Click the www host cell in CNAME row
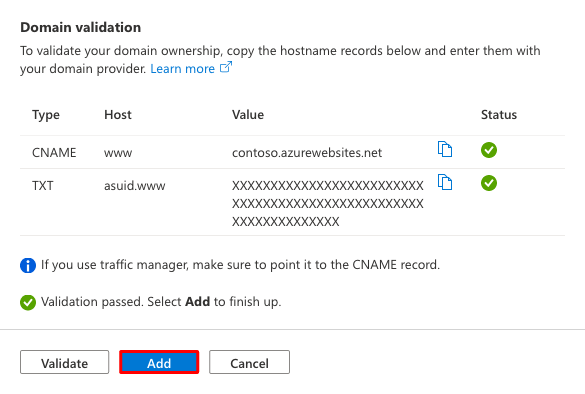This screenshot has height=394, width=585. (118, 153)
